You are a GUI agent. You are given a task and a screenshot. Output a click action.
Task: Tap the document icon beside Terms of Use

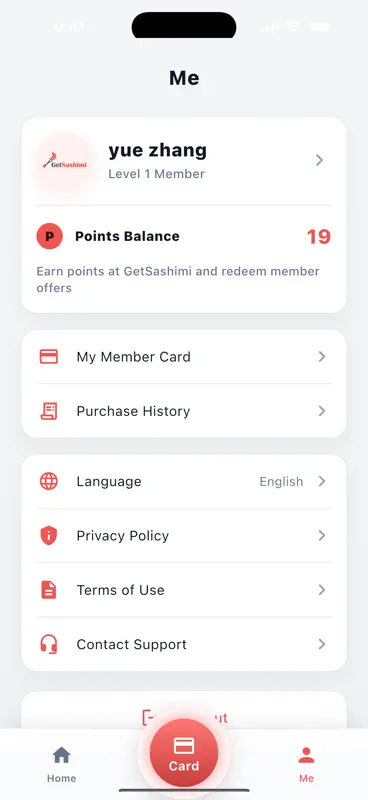click(x=49, y=590)
